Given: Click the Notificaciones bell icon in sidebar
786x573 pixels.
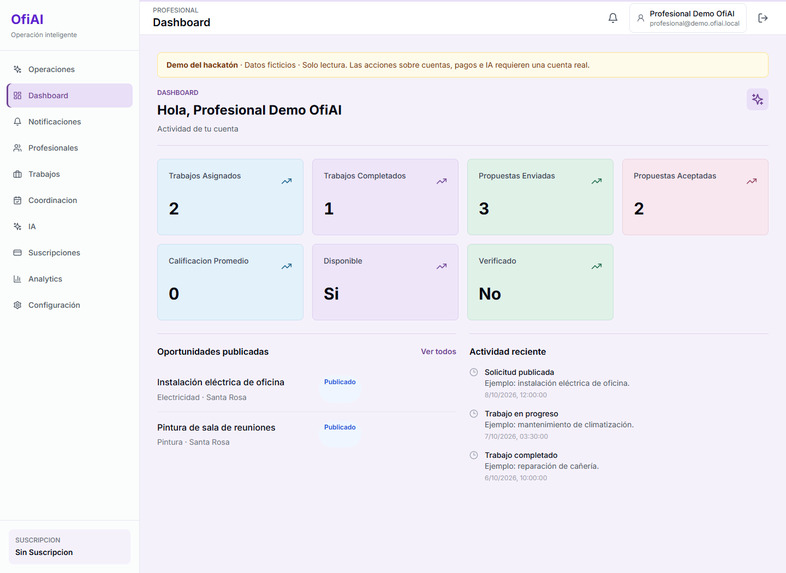Looking at the screenshot, I should pyautogui.click(x=18, y=122).
